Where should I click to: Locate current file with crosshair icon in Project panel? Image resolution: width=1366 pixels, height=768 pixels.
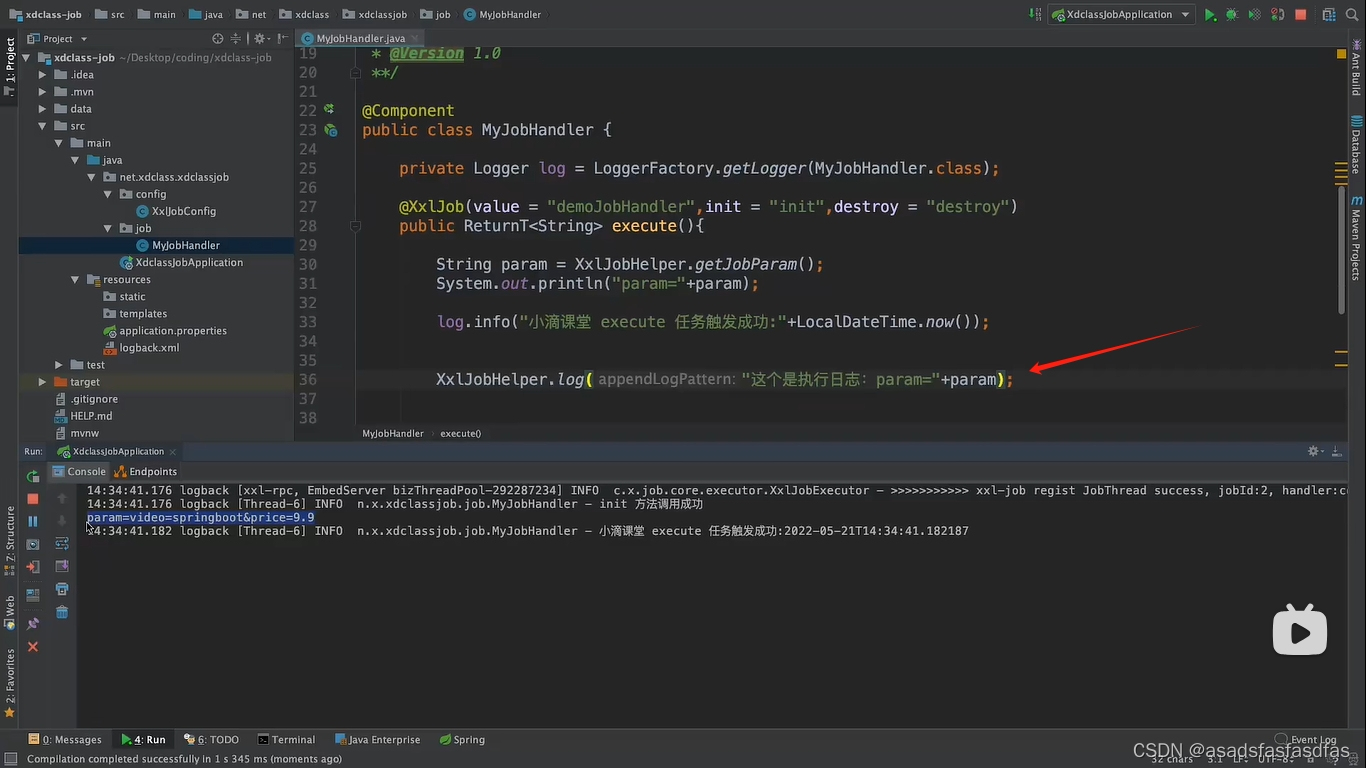(218, 39)
